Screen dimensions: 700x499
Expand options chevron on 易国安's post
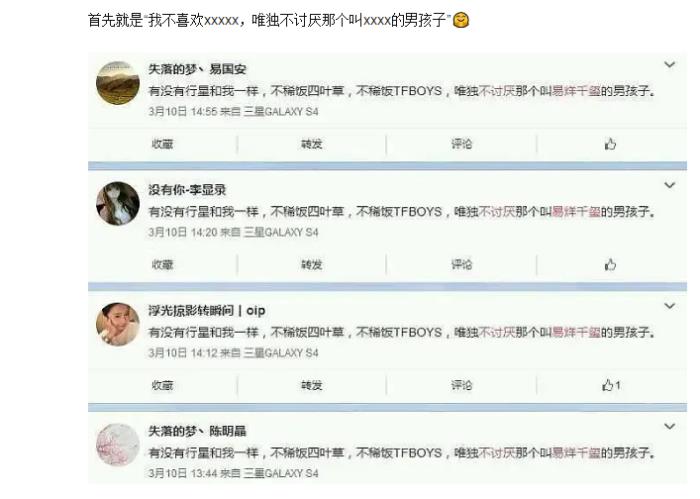669,65
